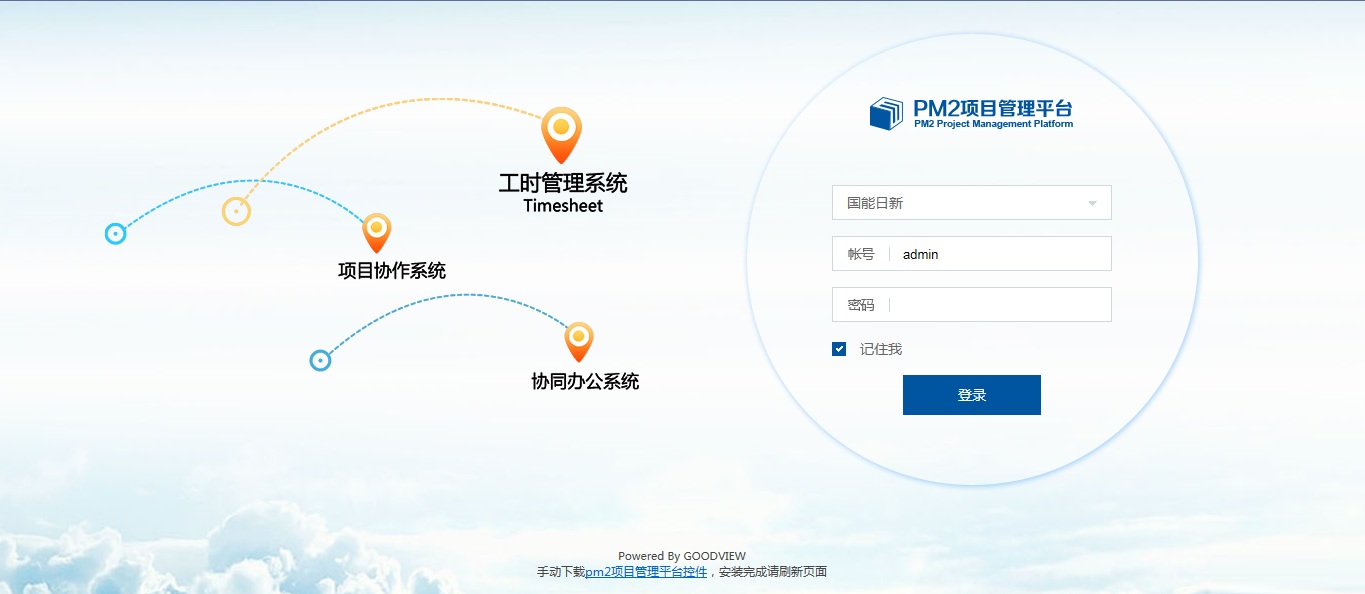This screenshot has height=594, width=1365.
Task: Click into the 密码 password field
Action: (1000, 305)
